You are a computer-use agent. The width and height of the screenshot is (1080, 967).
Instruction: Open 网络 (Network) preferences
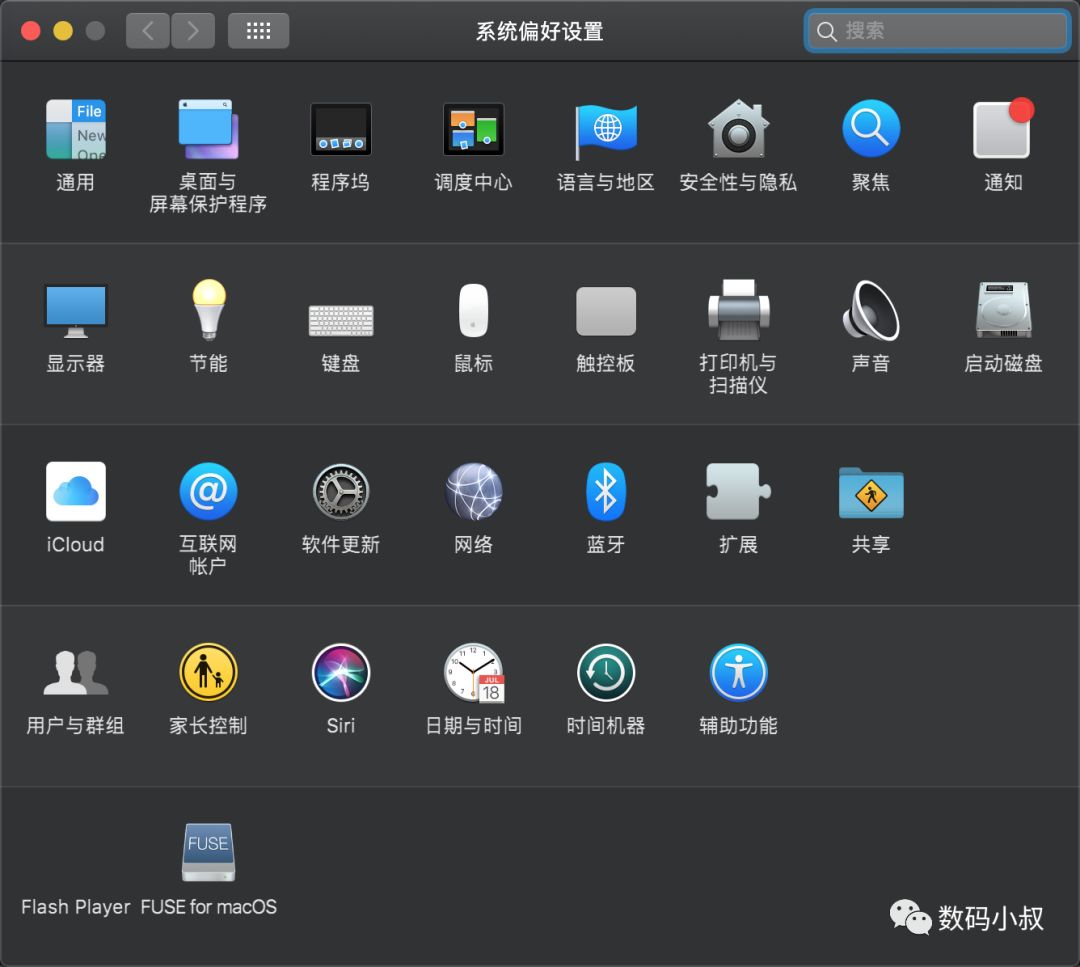473,492
